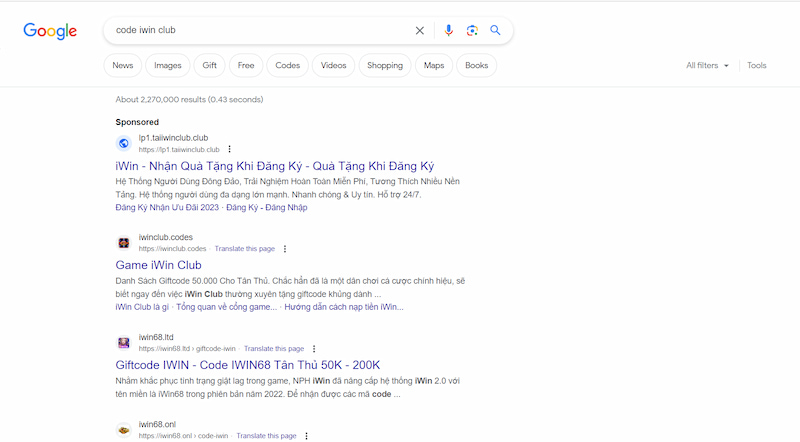Open the Game iWin Club result

[x=159, y=265]
